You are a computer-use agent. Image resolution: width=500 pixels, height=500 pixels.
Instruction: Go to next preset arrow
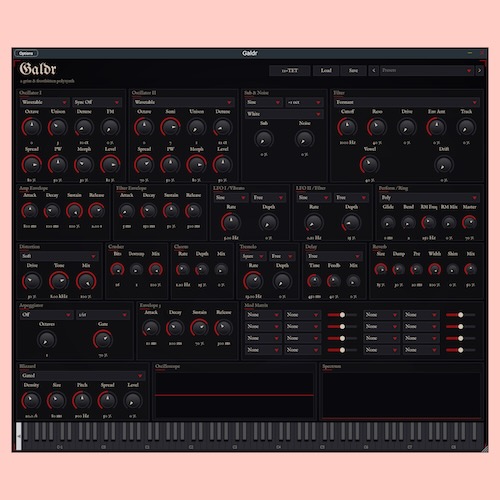(x=479, y=70)
